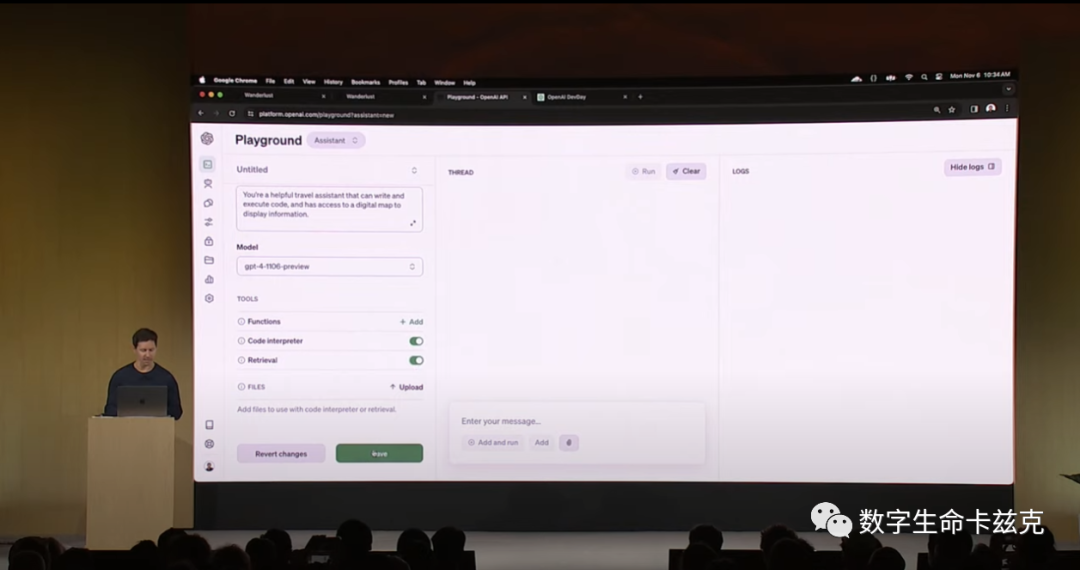Click the Run thread button

click(x=643, y=171)
